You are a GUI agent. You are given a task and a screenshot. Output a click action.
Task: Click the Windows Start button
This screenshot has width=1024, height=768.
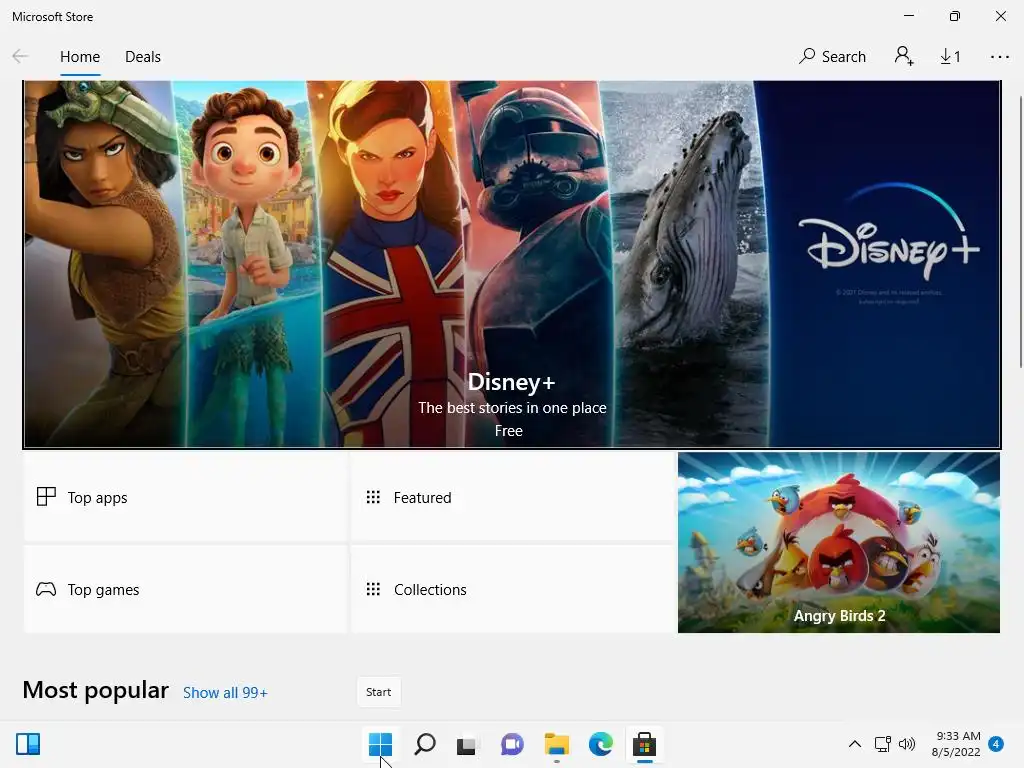point(380,744)
